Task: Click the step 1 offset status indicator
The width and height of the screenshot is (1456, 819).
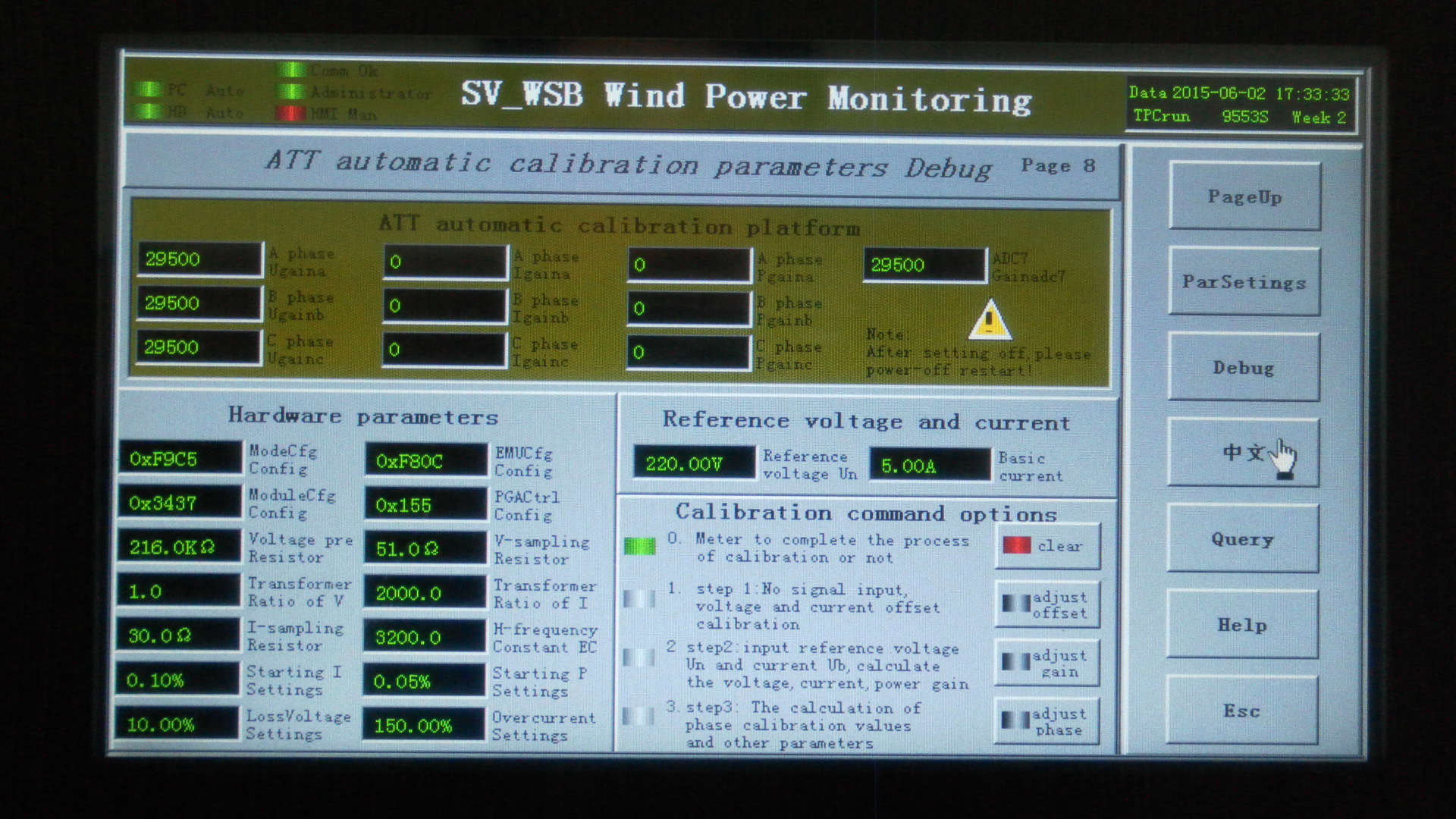Action: pyautogui.click(x=639, y=598)
